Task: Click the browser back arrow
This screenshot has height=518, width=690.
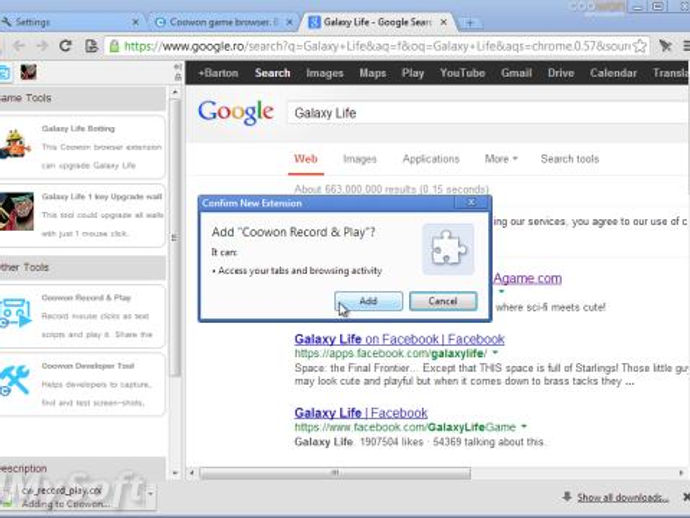Action: (18, 46)
